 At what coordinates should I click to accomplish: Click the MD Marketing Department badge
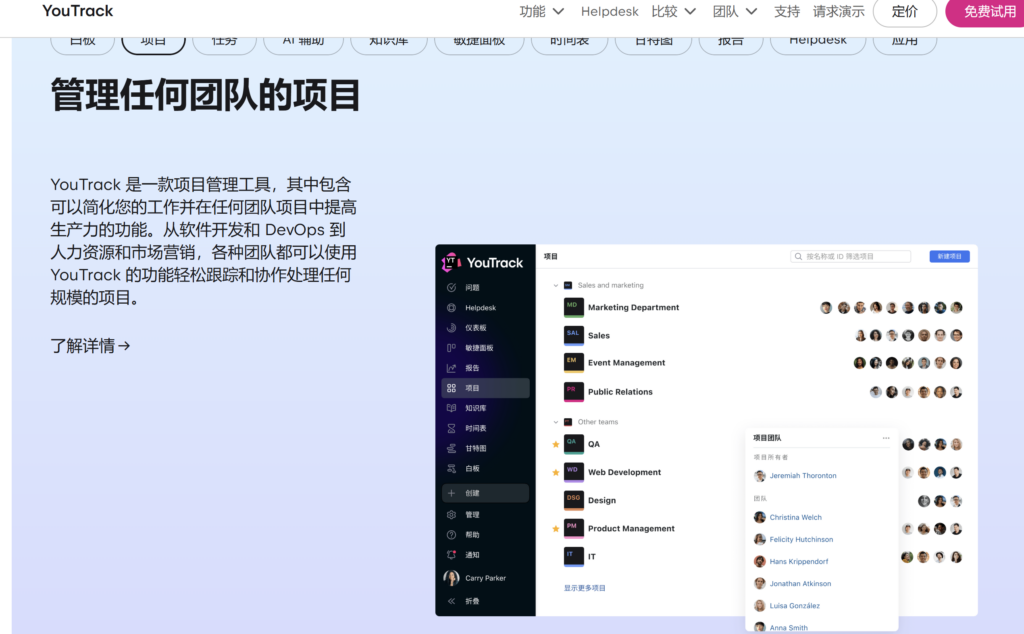573,308
